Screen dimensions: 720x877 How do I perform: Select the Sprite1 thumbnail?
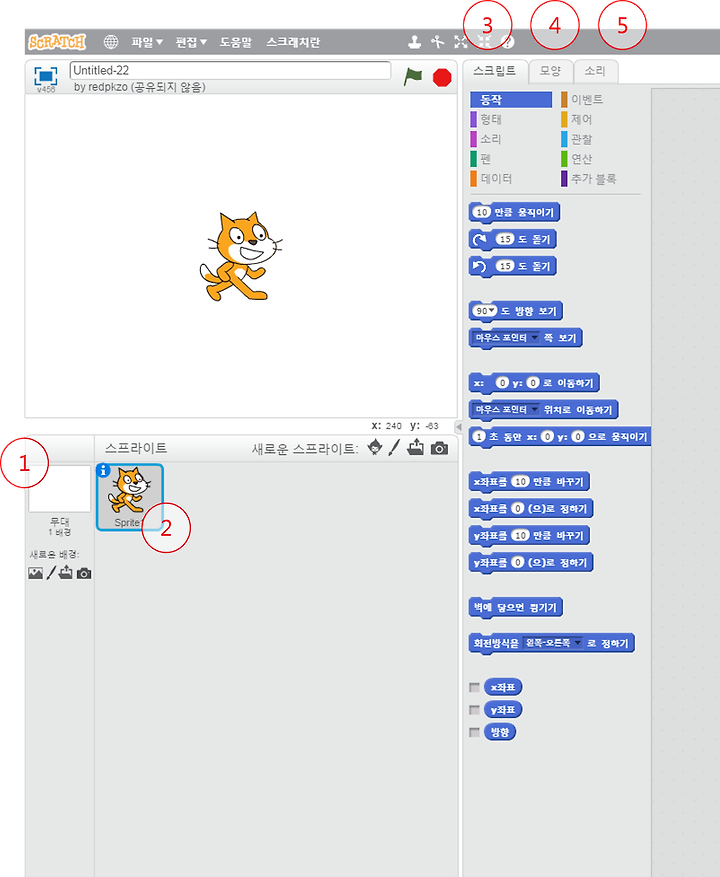(x=130, y=497)
